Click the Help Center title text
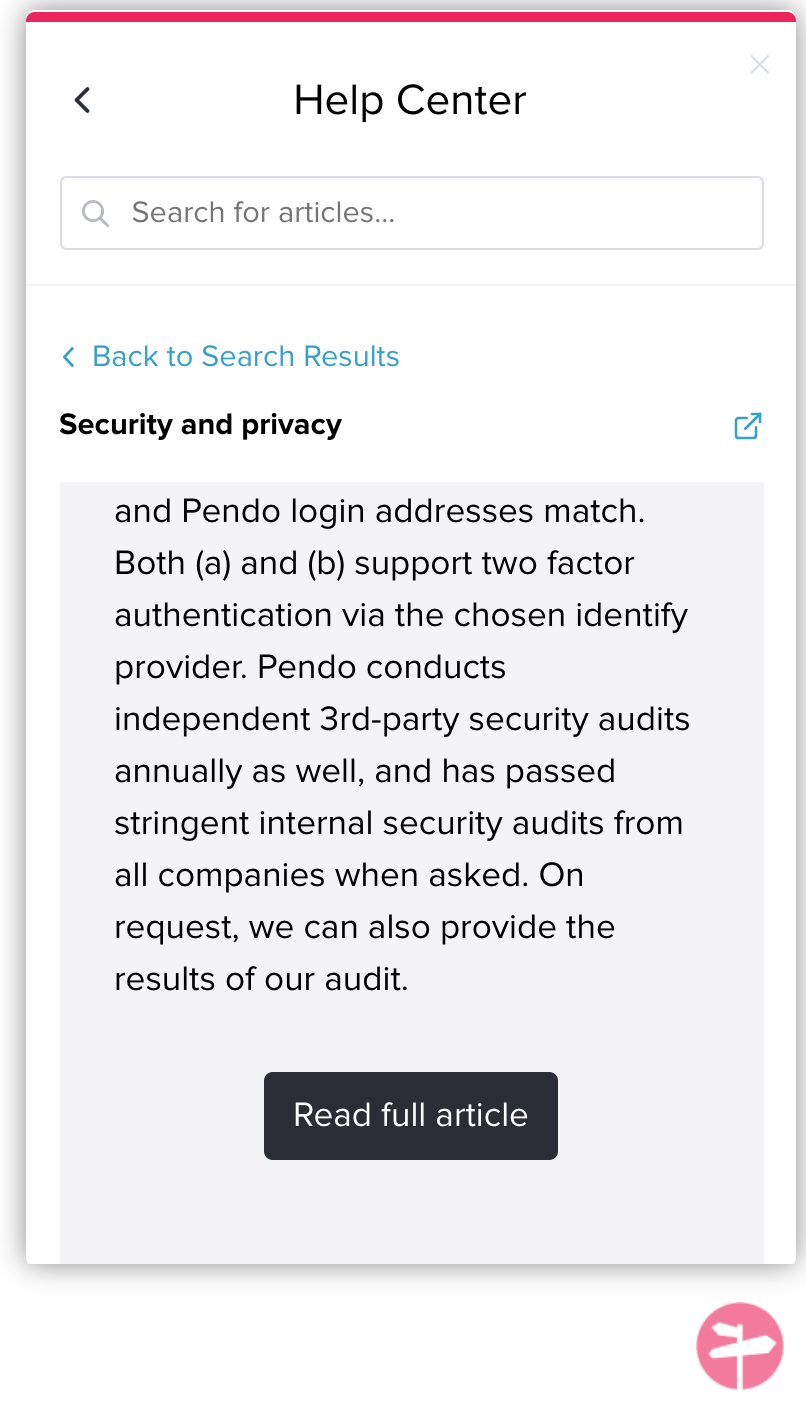Screen dimensions: 806x1412 coord(410,100)
